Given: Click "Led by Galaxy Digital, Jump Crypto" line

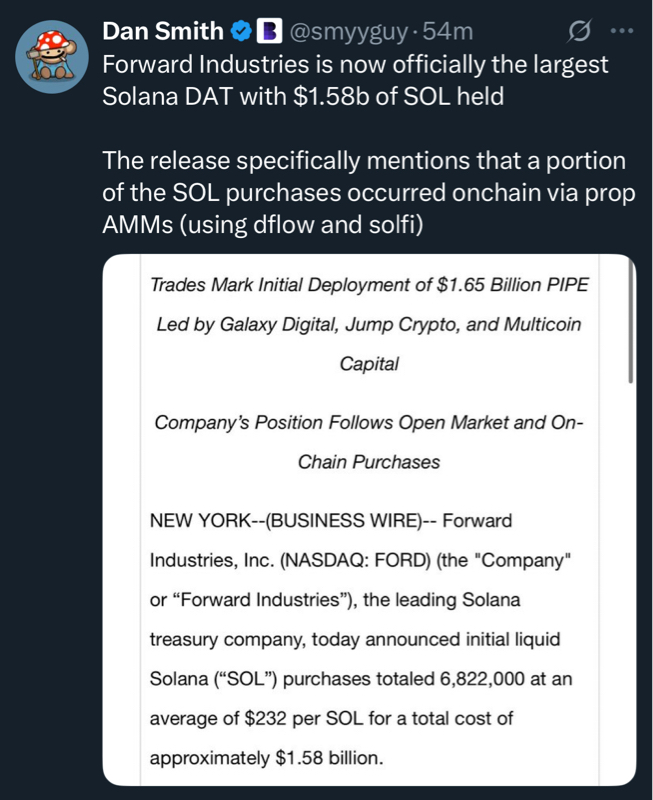Looking at the screenshot, I should [368, 325].
